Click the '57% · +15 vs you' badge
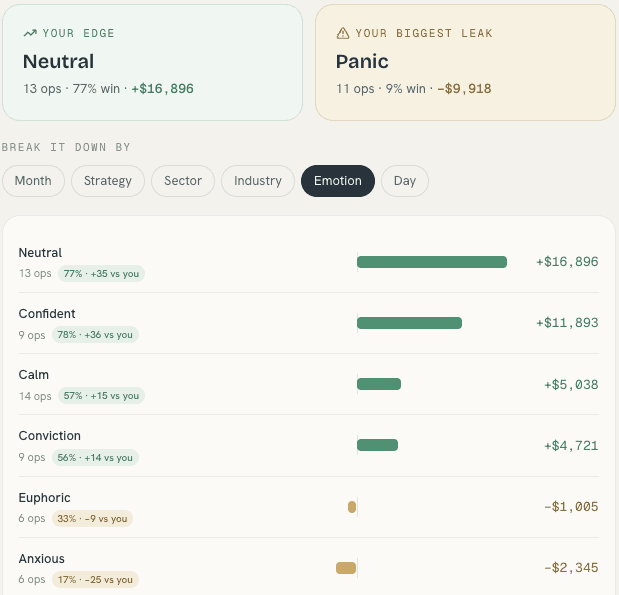Viewport: 619px width, 595px height. tap(101, 396)
